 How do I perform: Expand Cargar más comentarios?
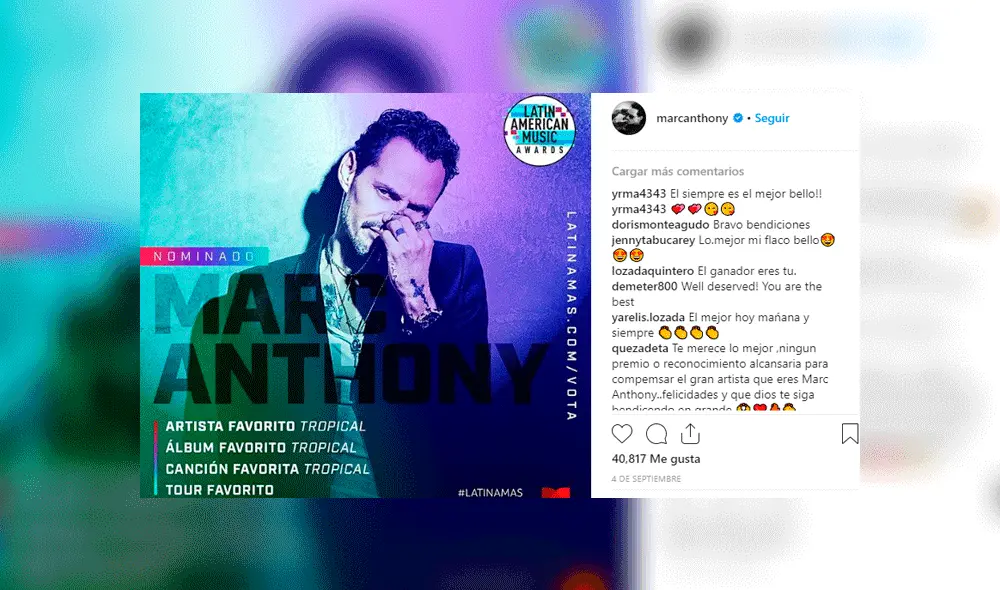677,171
